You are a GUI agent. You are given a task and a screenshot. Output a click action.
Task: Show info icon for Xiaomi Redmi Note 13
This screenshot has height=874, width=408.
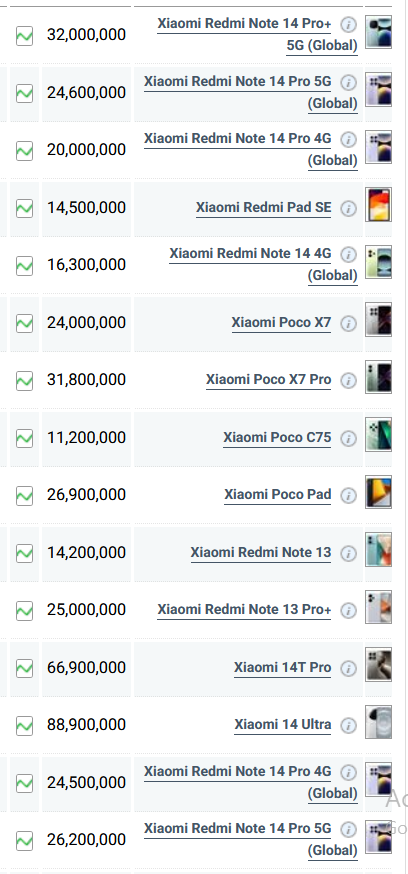[x=348, y=553]
